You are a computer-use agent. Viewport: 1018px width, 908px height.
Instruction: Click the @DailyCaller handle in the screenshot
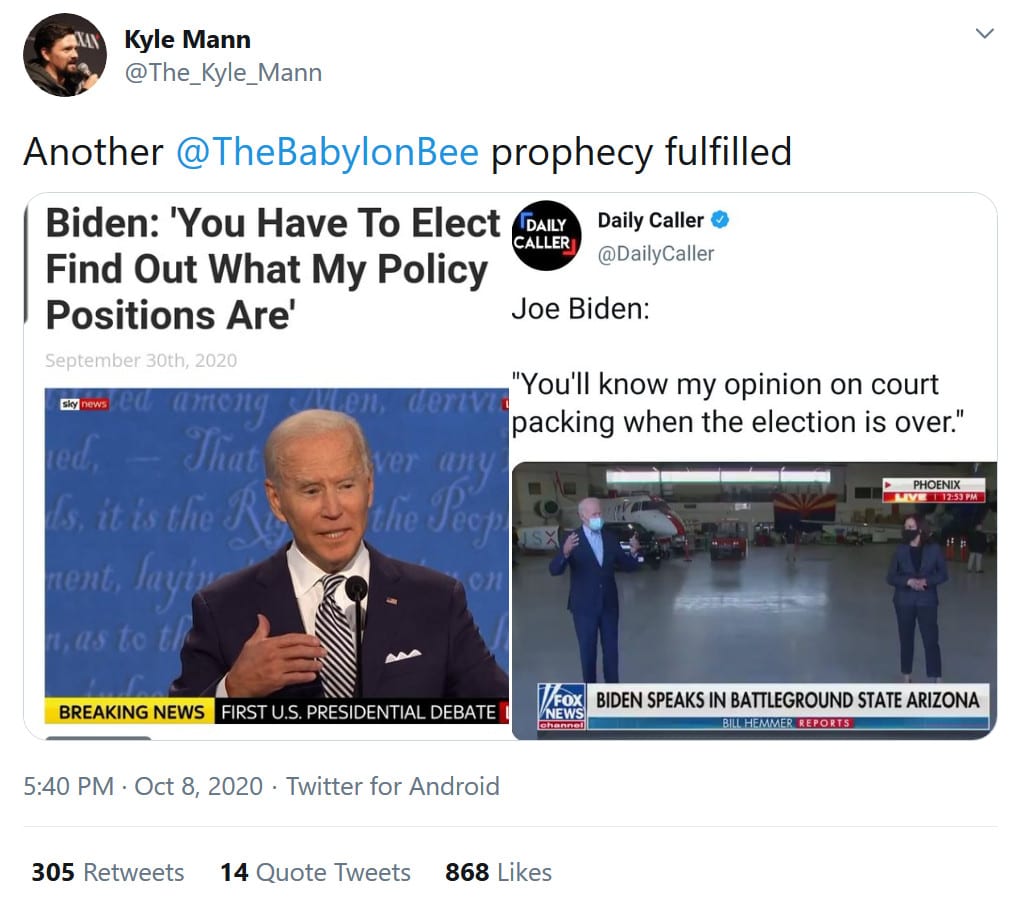point(656,254)
